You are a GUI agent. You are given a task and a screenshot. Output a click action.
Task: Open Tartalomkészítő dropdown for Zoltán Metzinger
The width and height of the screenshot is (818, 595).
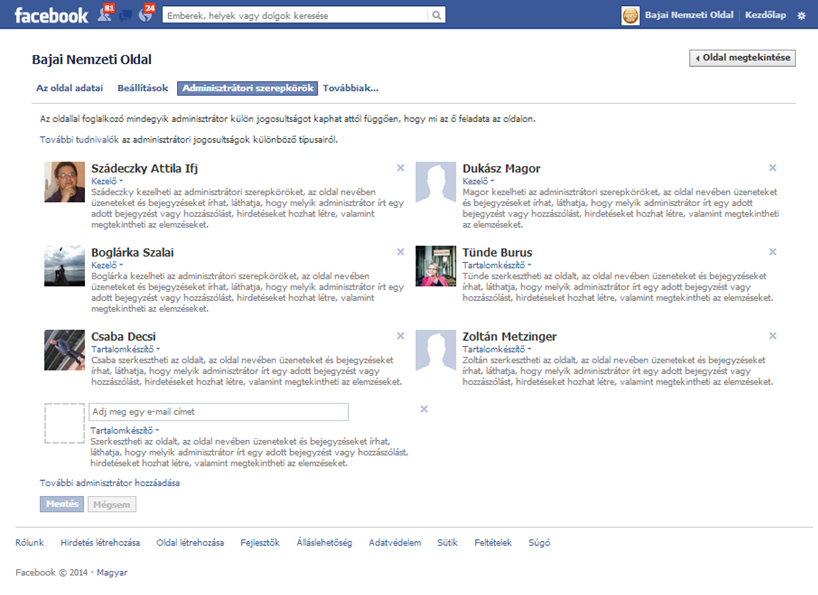[x=497, y=349]
